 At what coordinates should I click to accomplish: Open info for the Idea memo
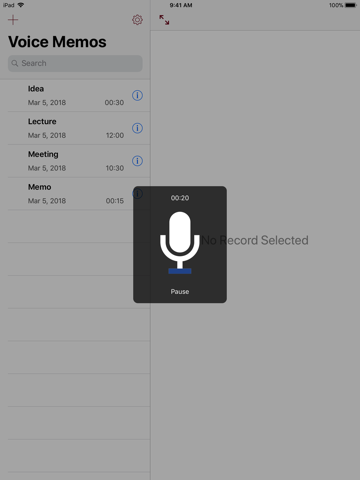137,96
